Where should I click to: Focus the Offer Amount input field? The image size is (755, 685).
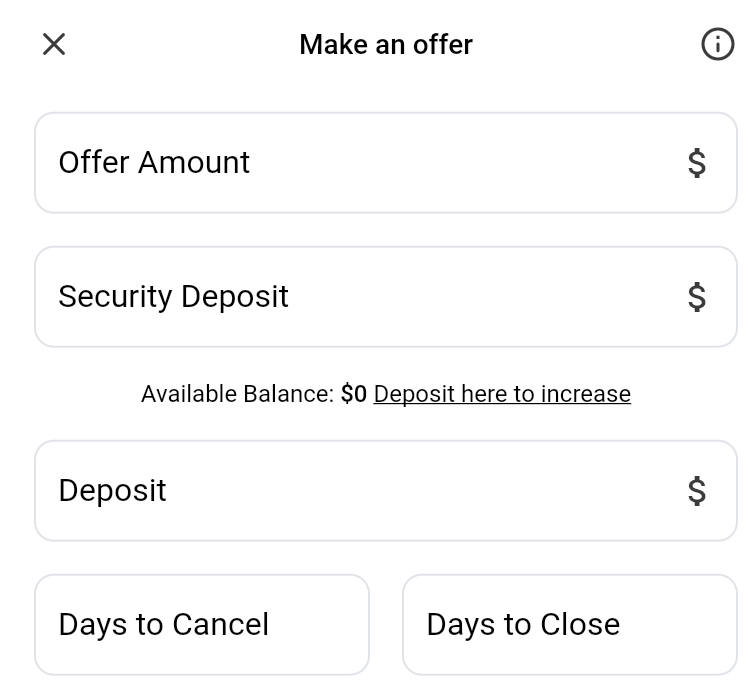click(386, 163)
